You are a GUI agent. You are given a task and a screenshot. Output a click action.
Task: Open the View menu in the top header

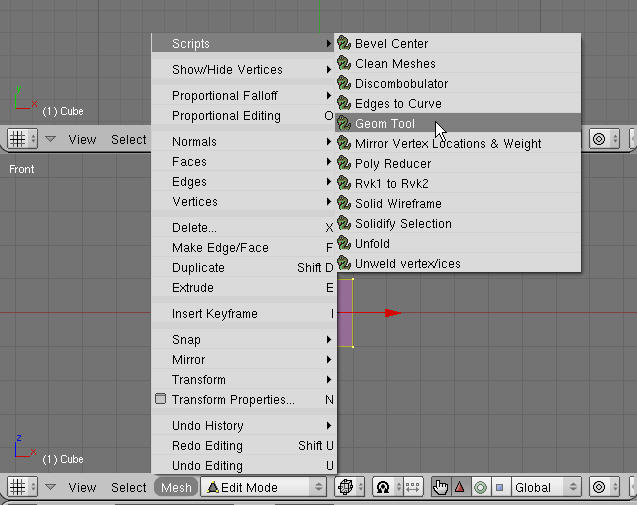[82, 139]
